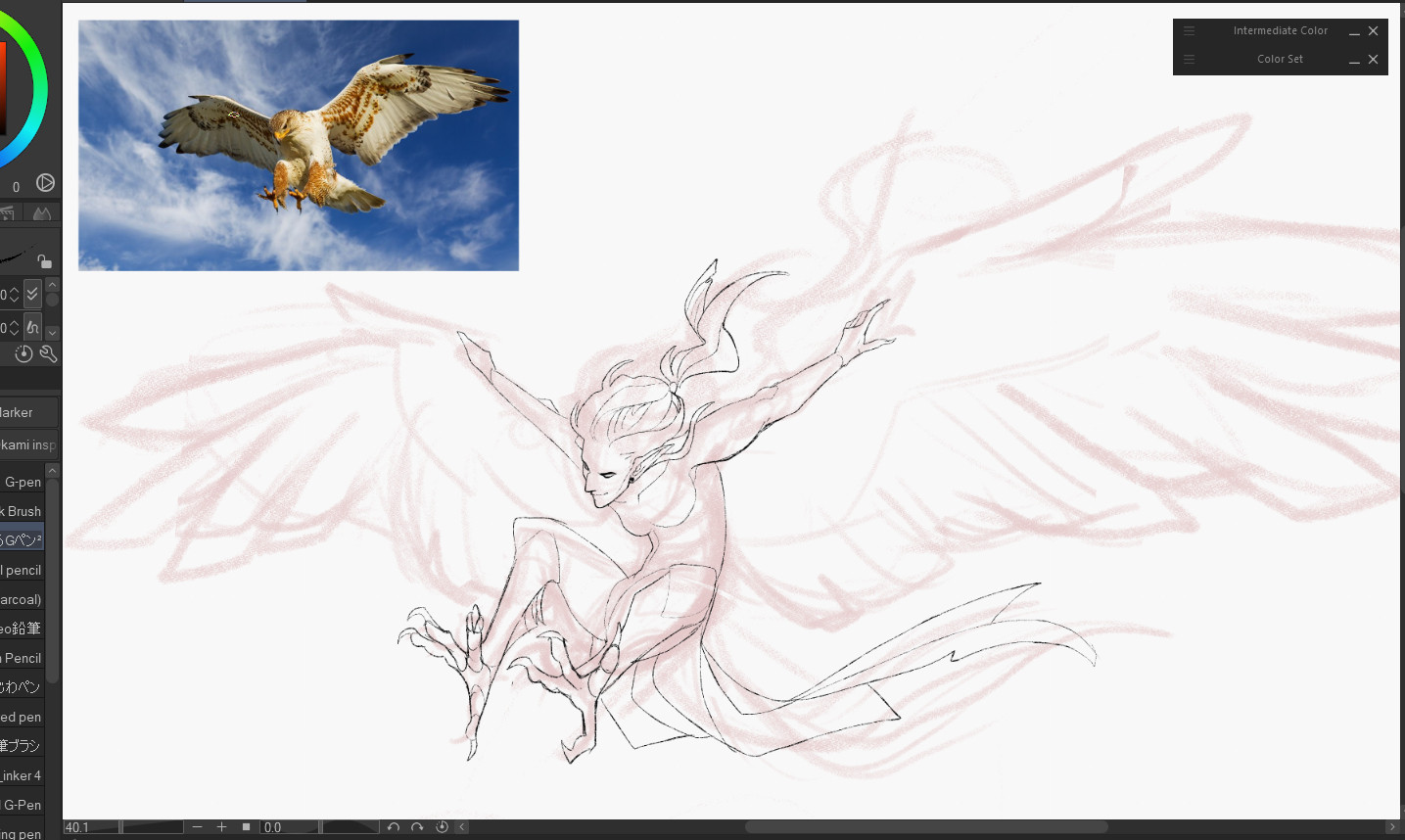1405x840 pixels.
Task: Reset tool settings with the circular clock icon
Action: (x=23, y=354)
